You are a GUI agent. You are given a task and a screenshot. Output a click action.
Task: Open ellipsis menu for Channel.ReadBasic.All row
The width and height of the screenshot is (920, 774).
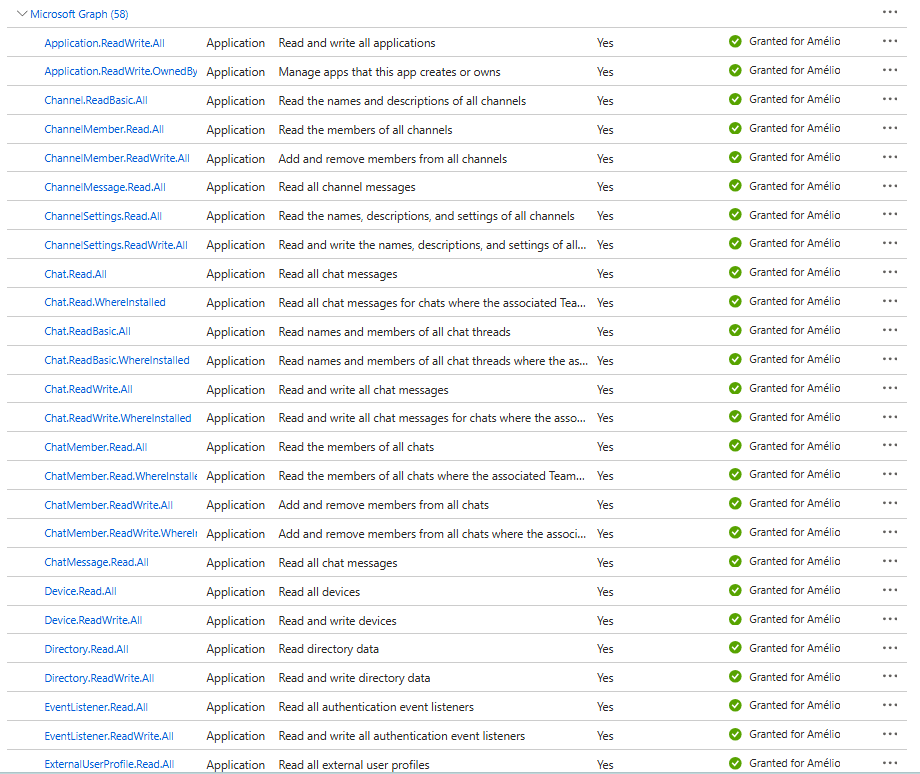[x=889, y=99]
